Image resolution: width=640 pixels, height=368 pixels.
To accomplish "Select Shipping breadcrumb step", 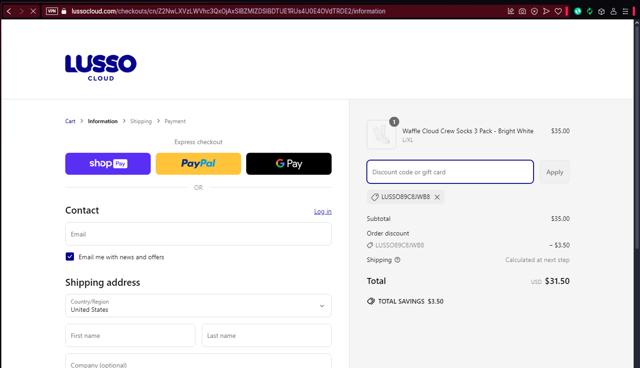I will click(x=141, y=121).
